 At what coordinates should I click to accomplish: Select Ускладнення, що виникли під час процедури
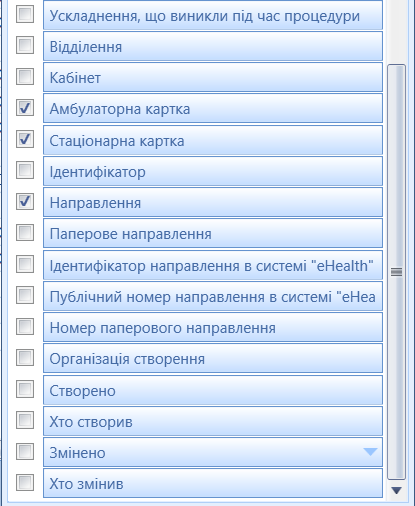tap(213, 15)
